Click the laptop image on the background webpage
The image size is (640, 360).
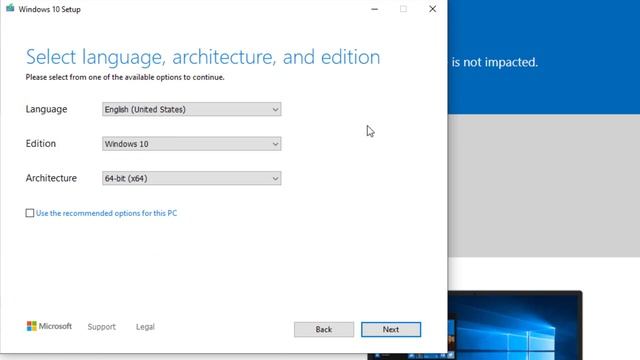tap(515, 325)
